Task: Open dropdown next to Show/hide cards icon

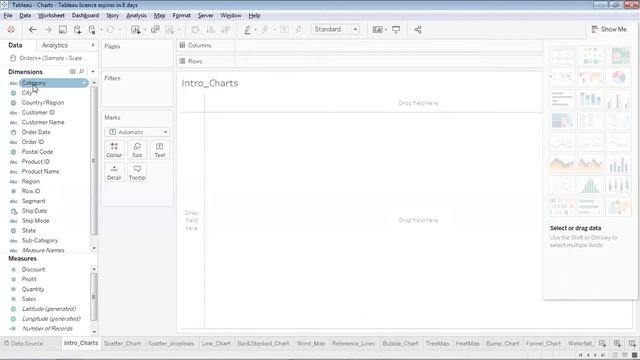Action: pos(386,30)
